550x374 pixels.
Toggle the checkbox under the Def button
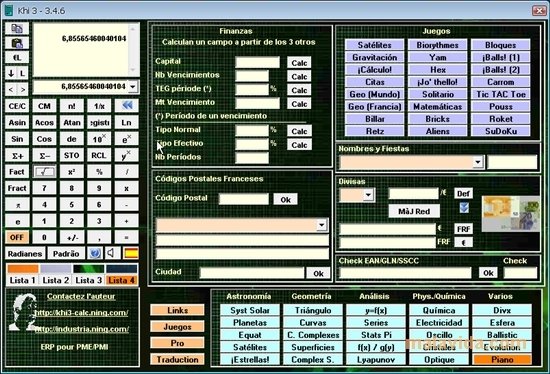464,208
